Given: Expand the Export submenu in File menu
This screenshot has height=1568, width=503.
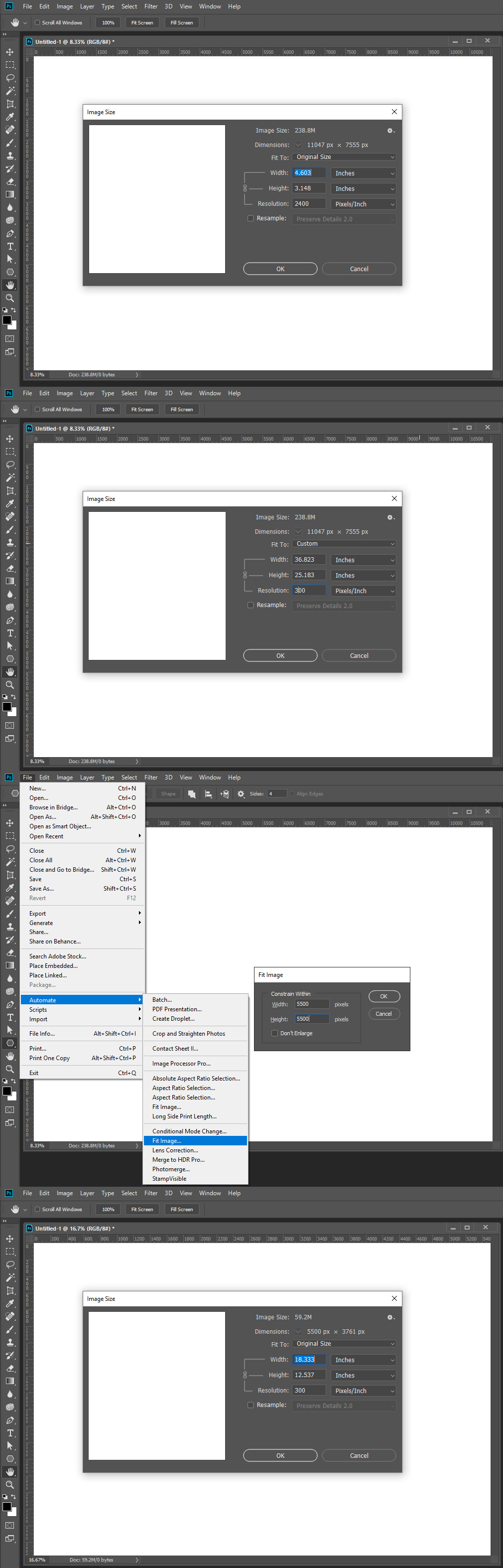Looking at the screenshot, I should click(82, 913).
